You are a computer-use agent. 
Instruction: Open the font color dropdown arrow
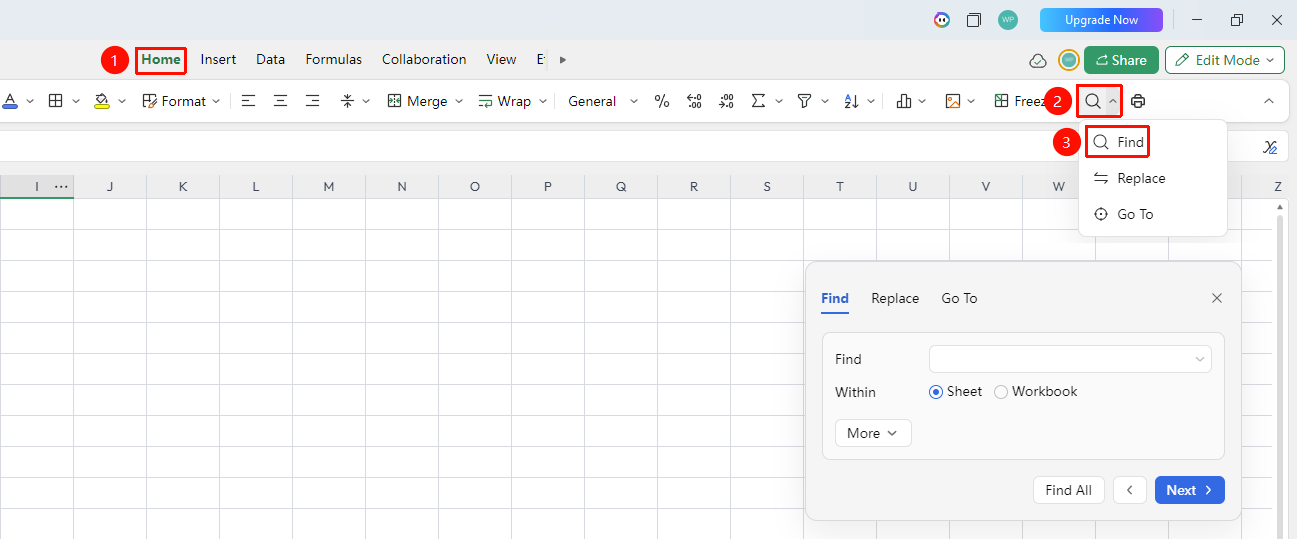(x=30, y=101)
